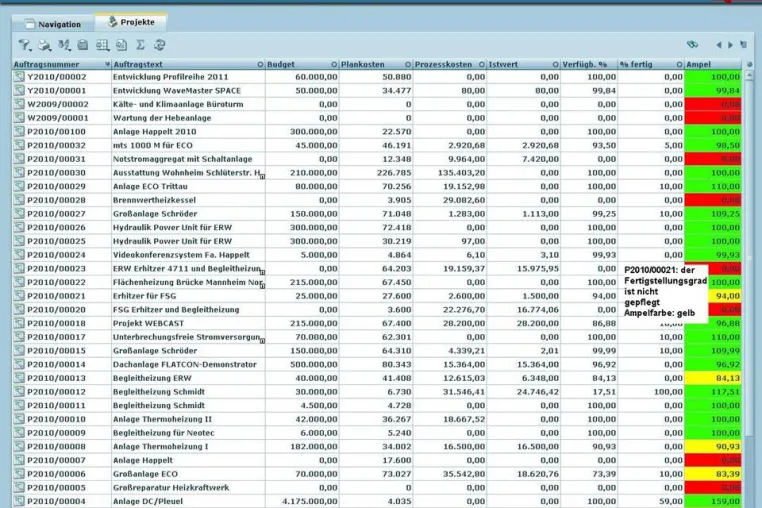The image size is (762, 508).
Task: Click the circle marker in Prozesskosten header
Action: (x=482, y=64)
